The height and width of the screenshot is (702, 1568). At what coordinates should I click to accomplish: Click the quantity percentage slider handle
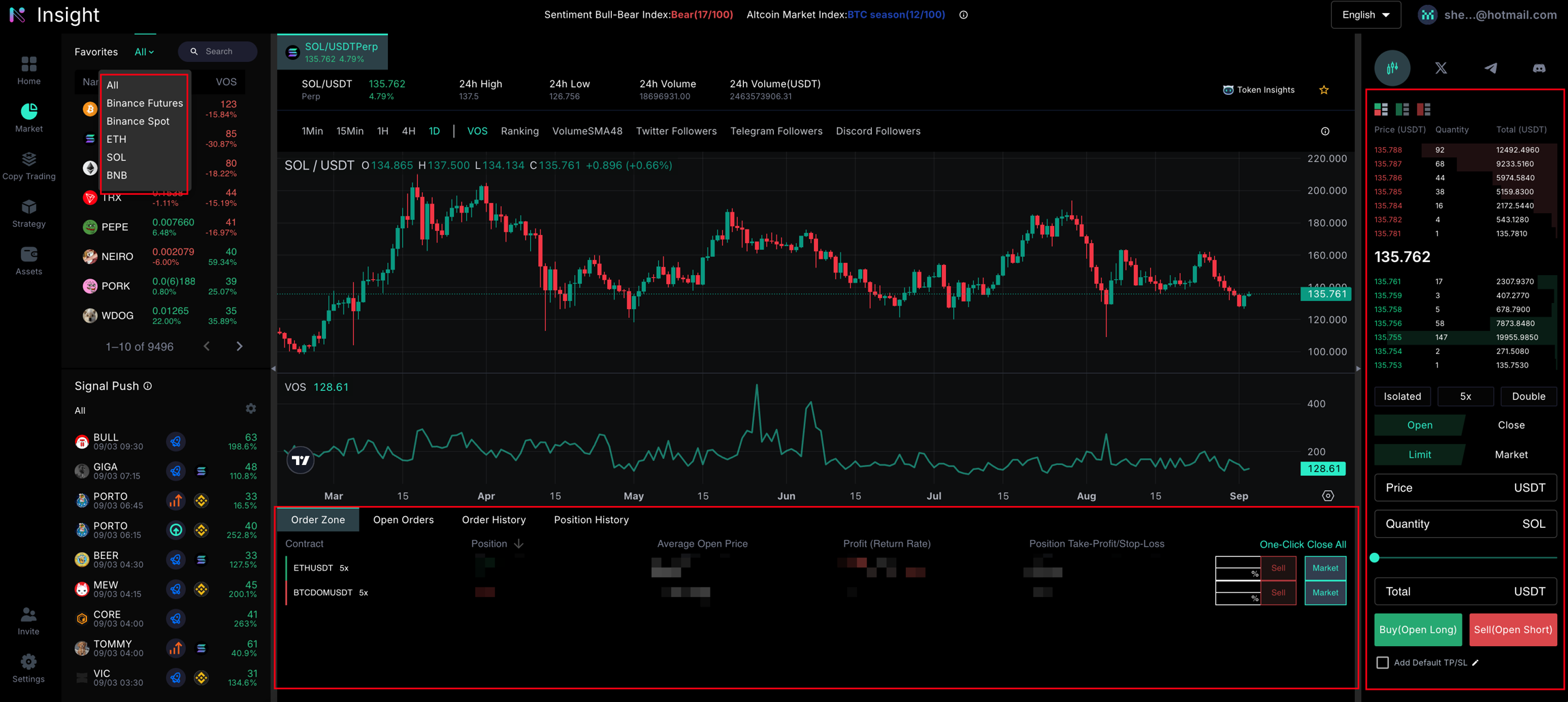pyautogui.click(x=1375, y=558)
